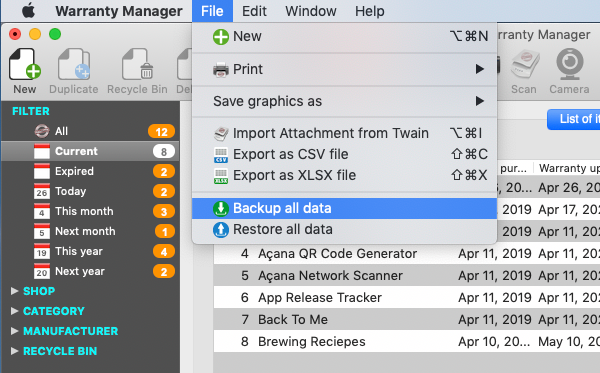600x373 pixels.
Task: Select the Today filter calendar icon
Action: tap(42, 191)
